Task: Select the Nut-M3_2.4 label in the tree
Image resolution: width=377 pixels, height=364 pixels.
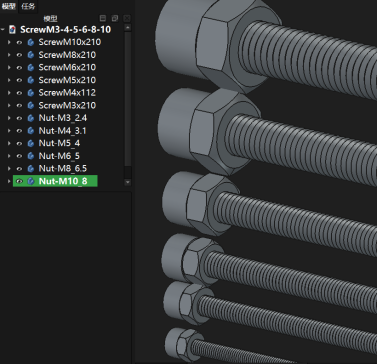Action: (63, 118)
